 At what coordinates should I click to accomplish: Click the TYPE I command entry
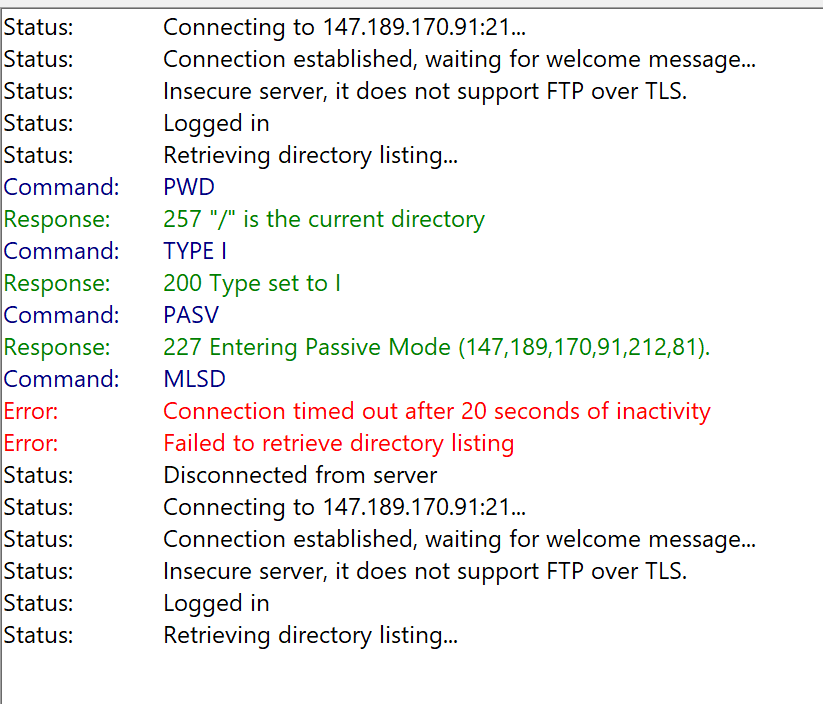pos(195,251)
